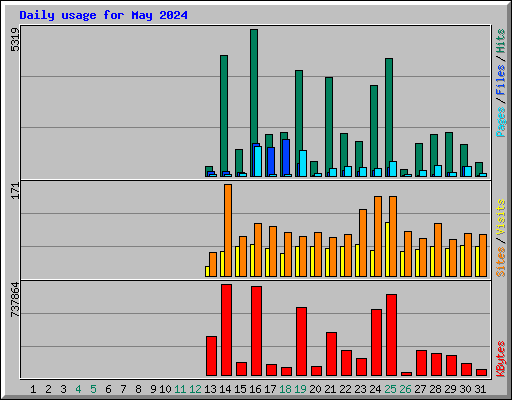Image resolution: width=512 pixels, height=400 pixels.
Task: Select day label 30 on the axis
Action: tap(465, 389)
